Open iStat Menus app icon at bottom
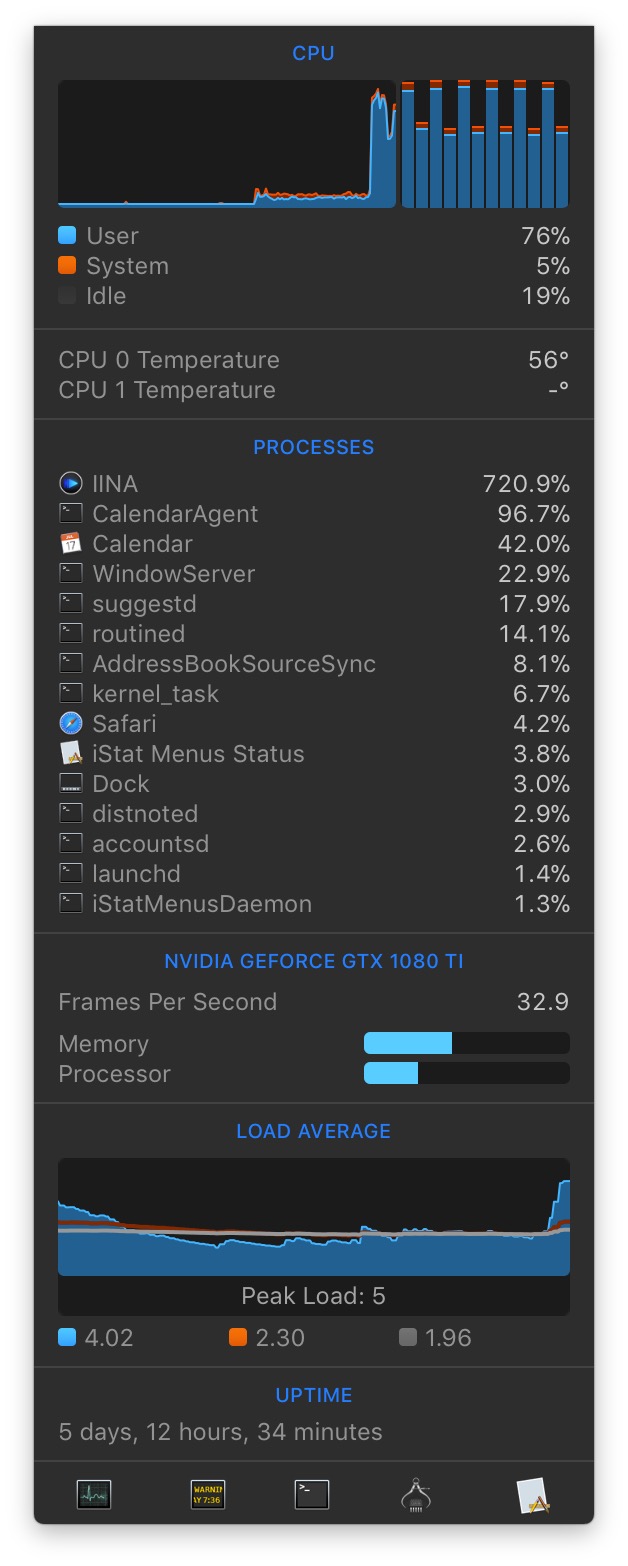This screenshot has height=1566, width=628. [532, 1494]
